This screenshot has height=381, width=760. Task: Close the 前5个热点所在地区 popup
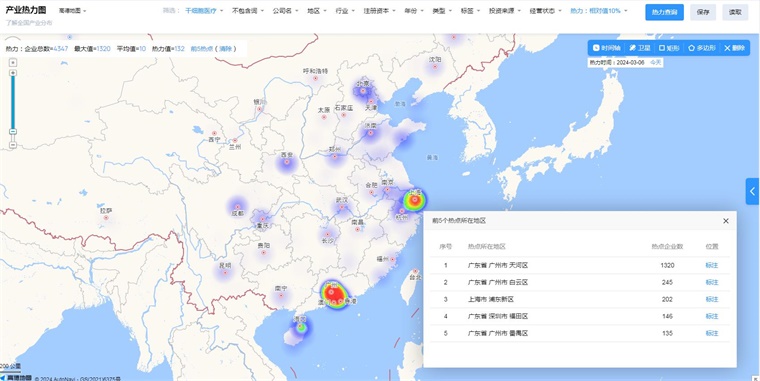click(726, 221)
